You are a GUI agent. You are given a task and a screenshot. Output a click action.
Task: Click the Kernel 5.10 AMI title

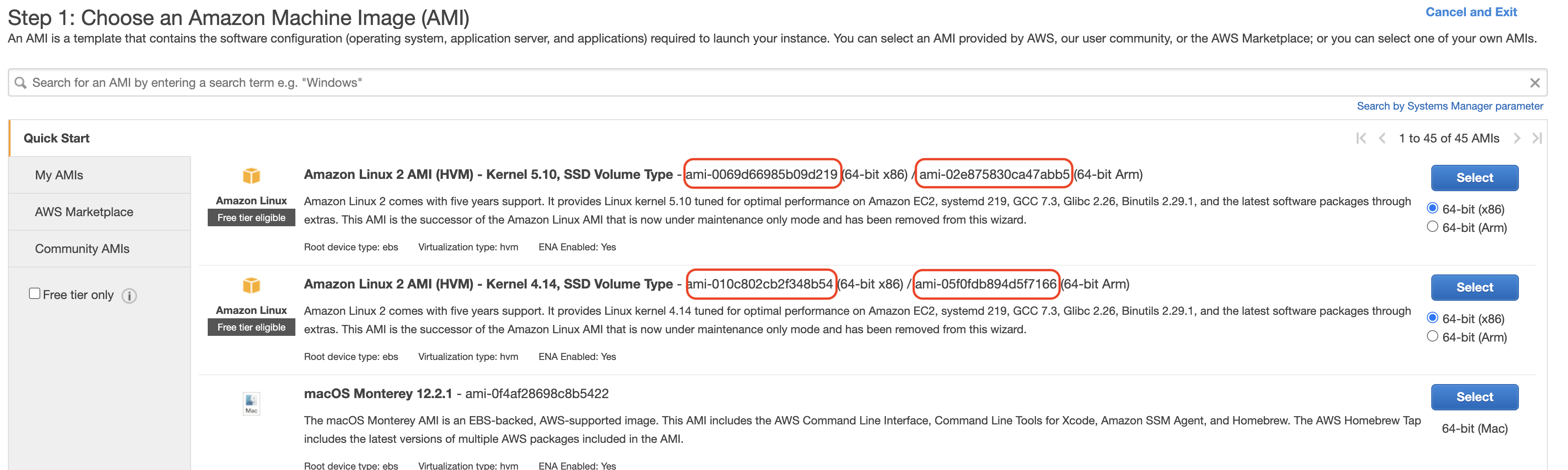point(488,175)
